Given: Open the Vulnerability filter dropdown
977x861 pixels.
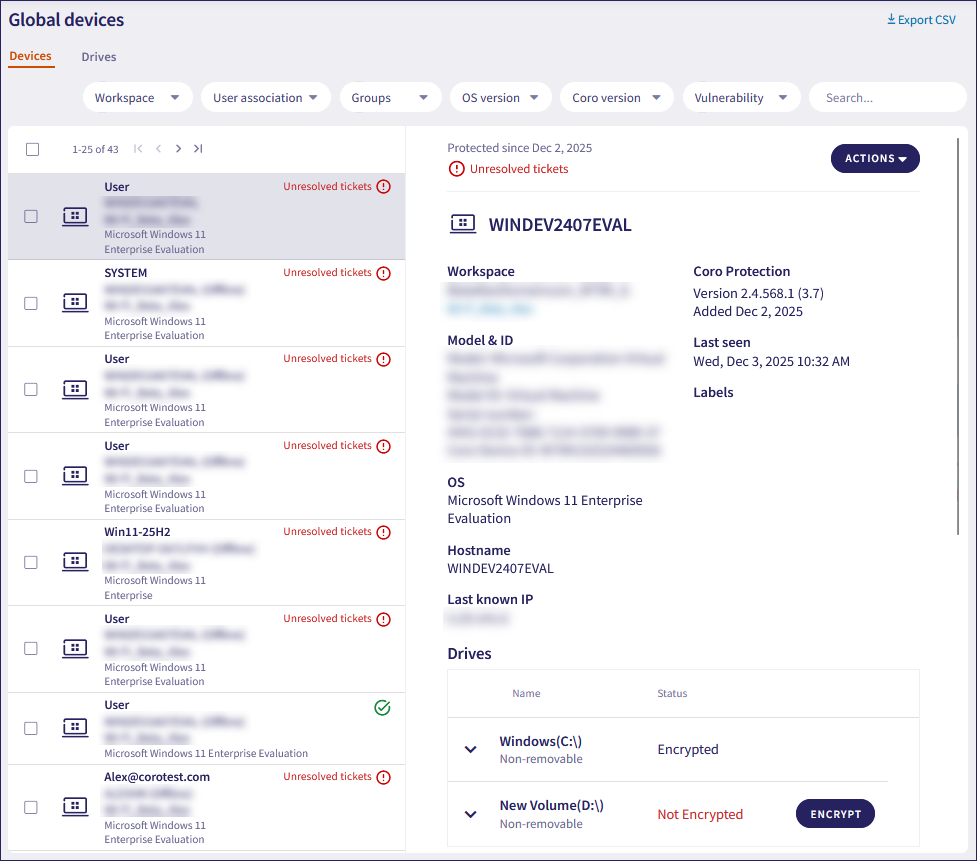Looking at the screenshot, I should (741, 98).
